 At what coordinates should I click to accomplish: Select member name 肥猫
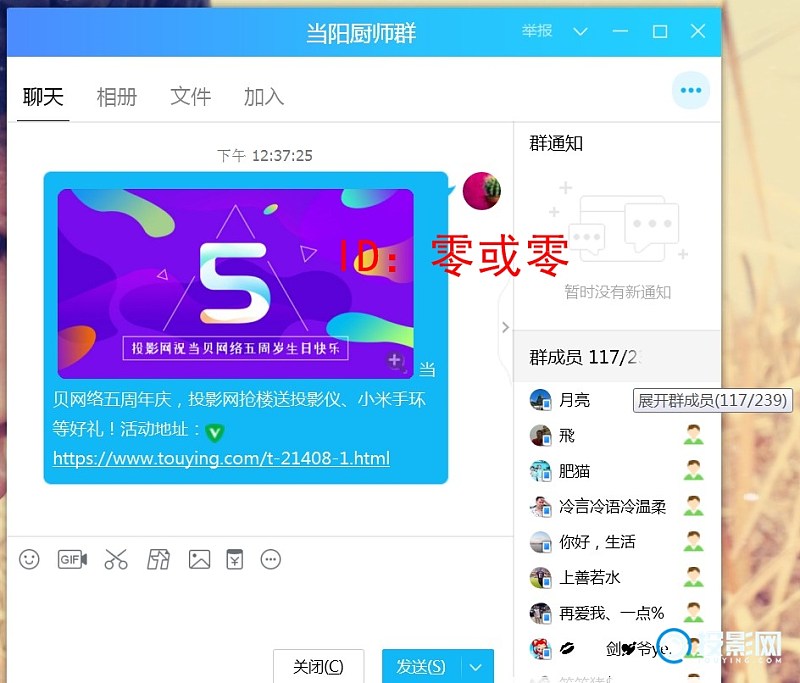point(574,471)
